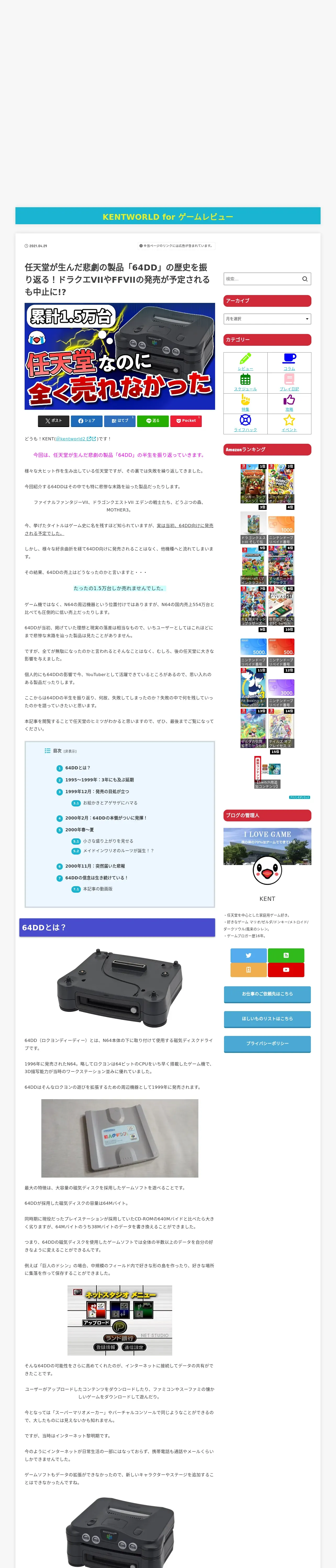Hide the table of contents via 非表示
Screen dimensions: 336x1568
(x=70, y=751)
